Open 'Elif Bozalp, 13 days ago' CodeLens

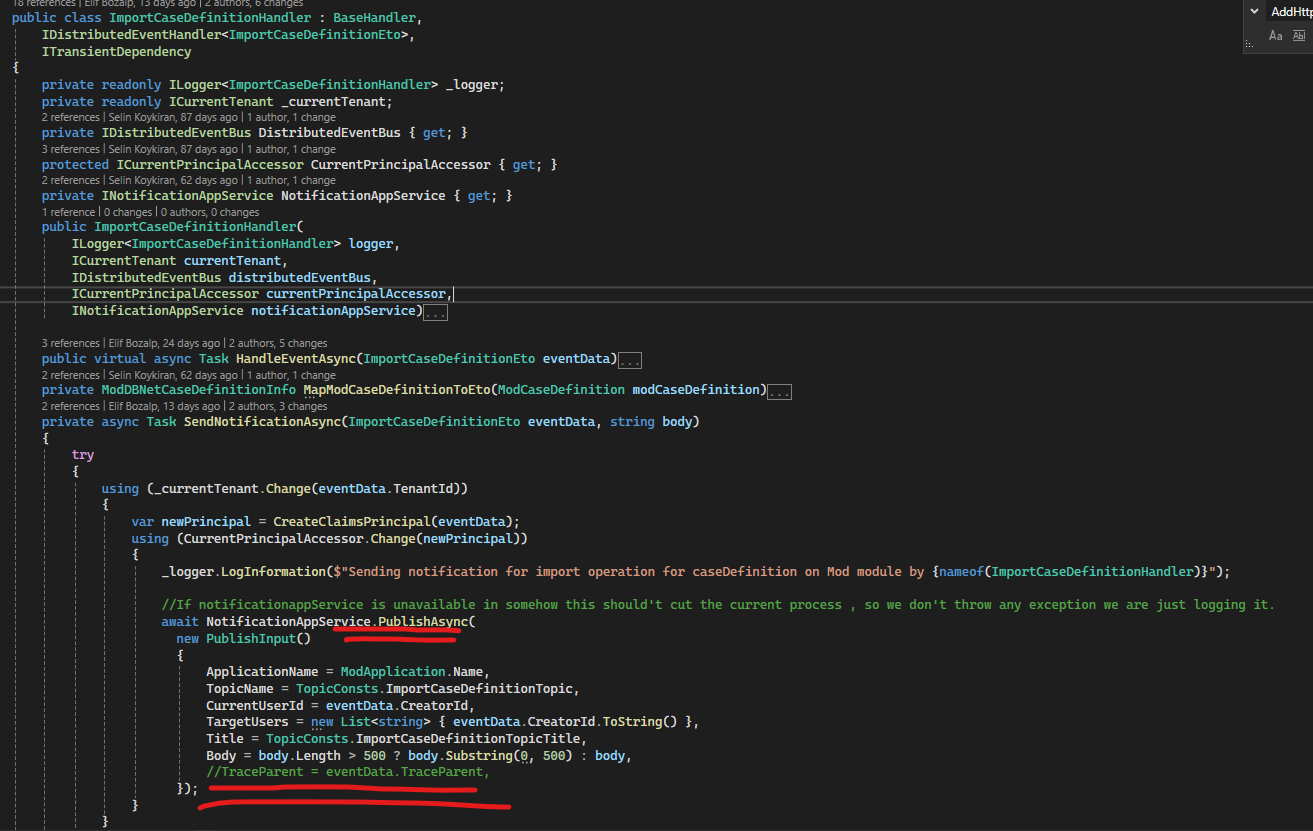tap(164, 406)
